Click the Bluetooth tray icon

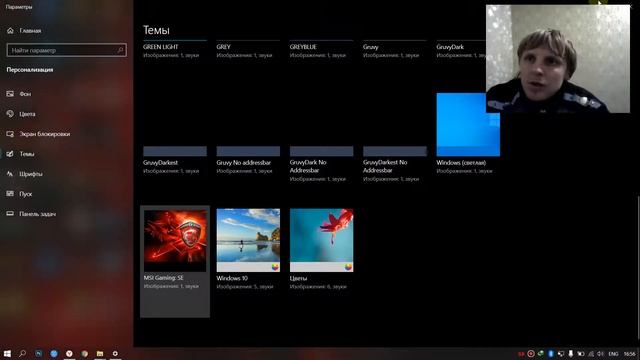[551, 354]
